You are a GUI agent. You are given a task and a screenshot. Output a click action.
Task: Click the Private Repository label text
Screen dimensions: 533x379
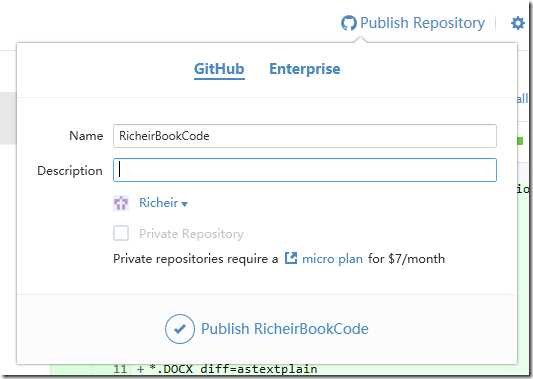(191, 234)
